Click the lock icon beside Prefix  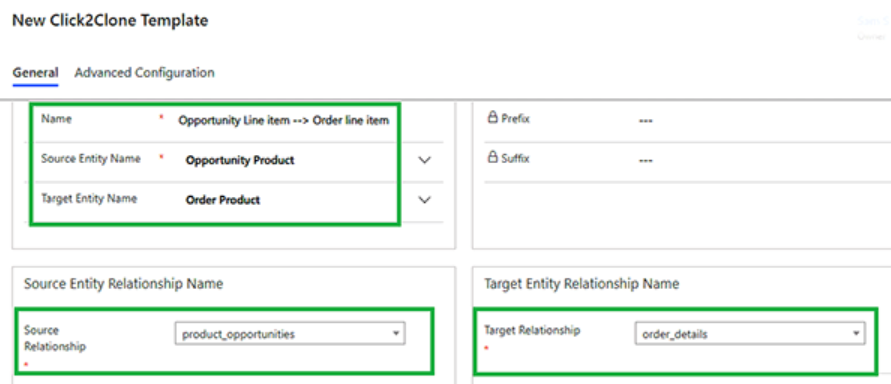(493, 118)
